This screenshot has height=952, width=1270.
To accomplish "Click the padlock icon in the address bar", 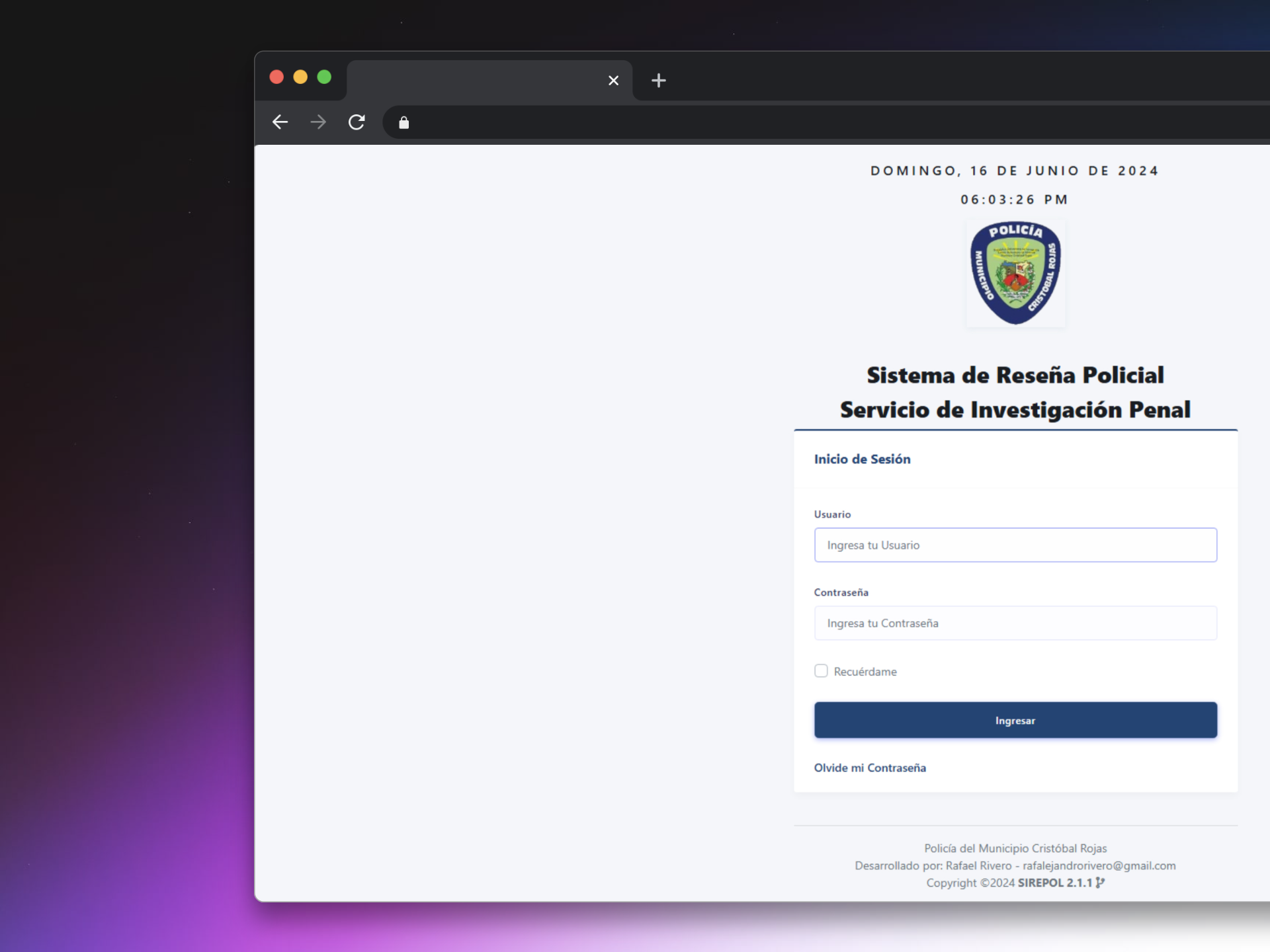I will click(404, 122).
